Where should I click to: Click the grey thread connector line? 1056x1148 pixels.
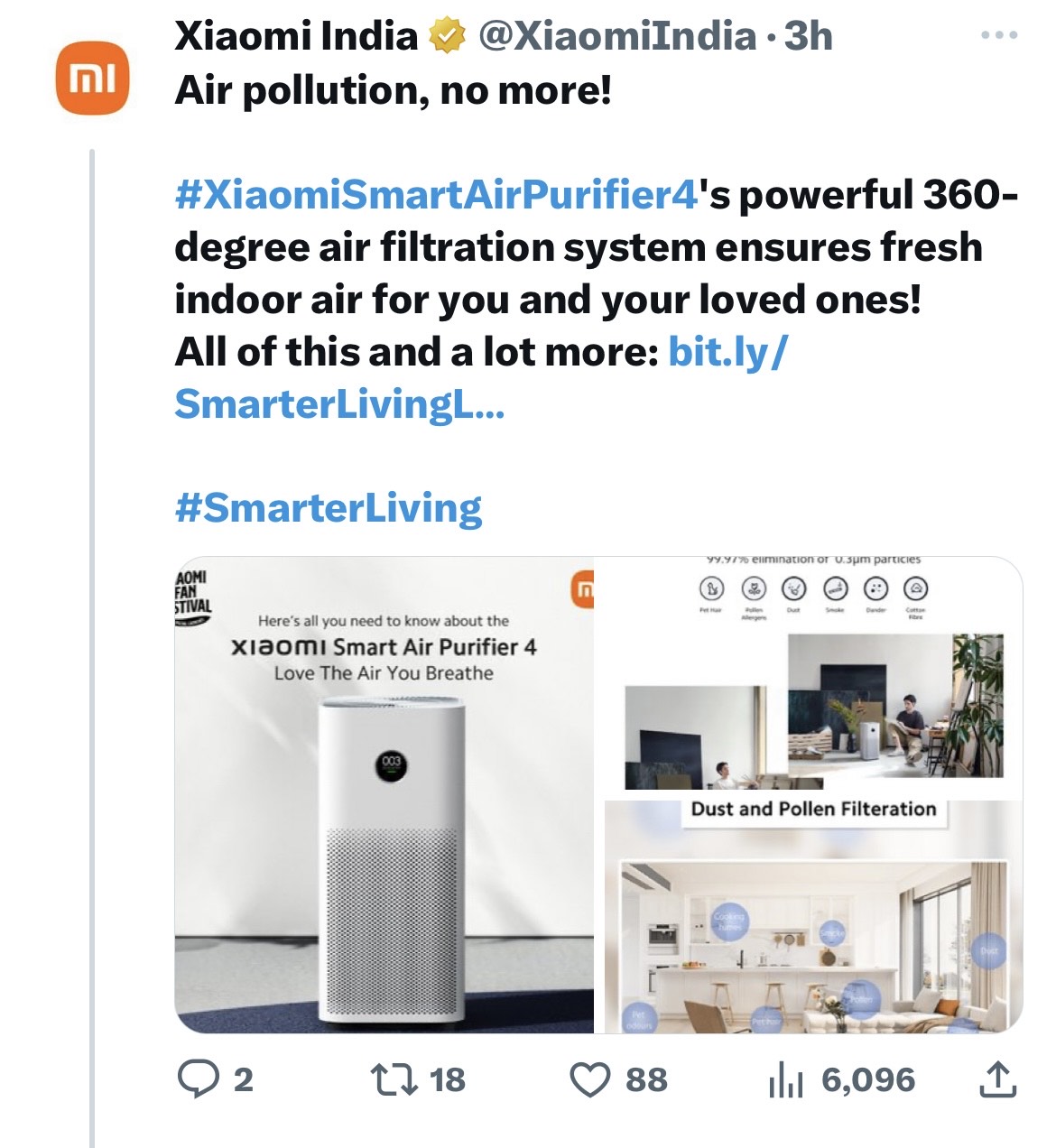pyautogui.click(x=92, y=632)
